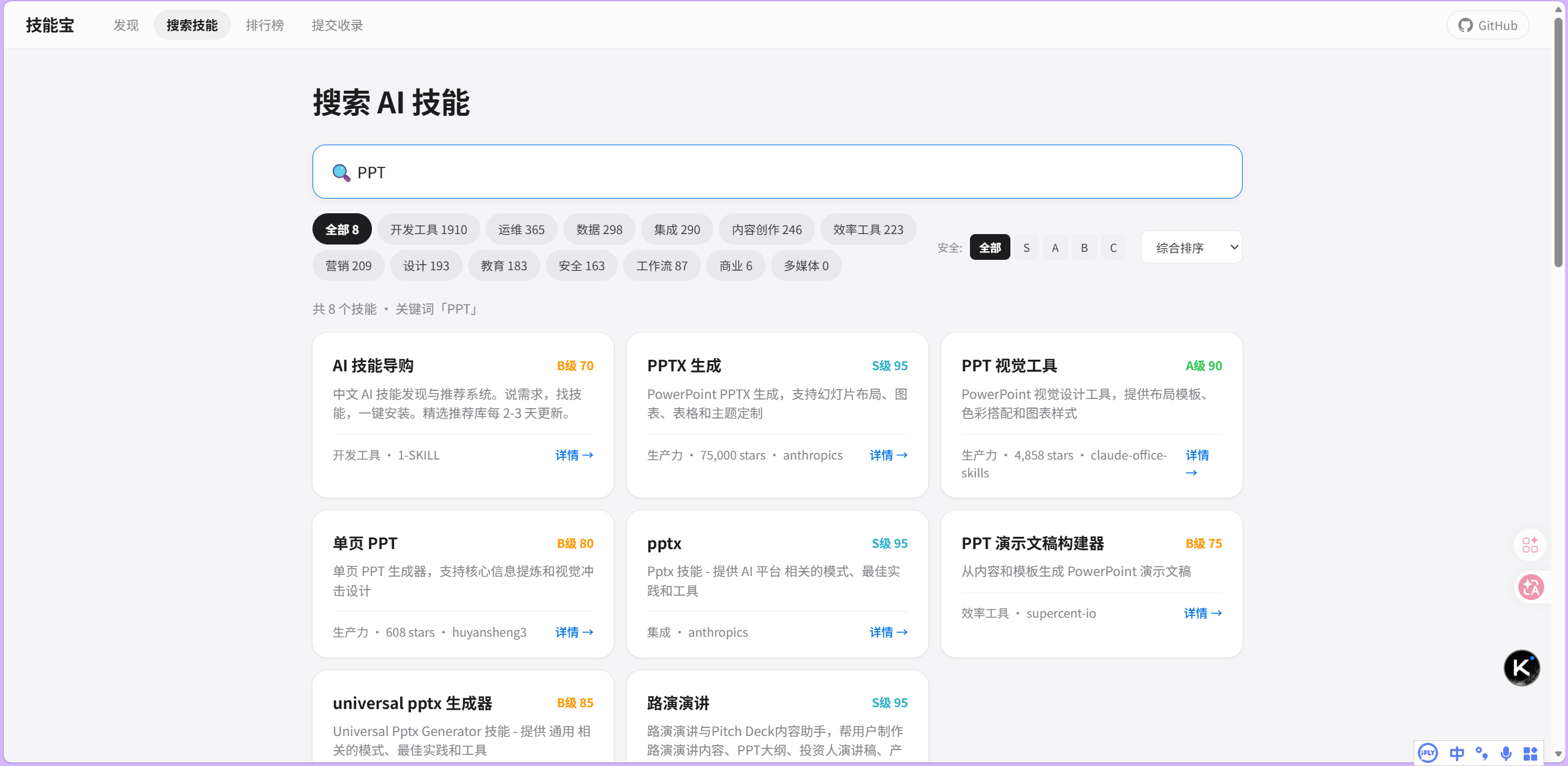1568x766 pixels.
Task: Click the magnifier search icon
Action: pos(341,173)
